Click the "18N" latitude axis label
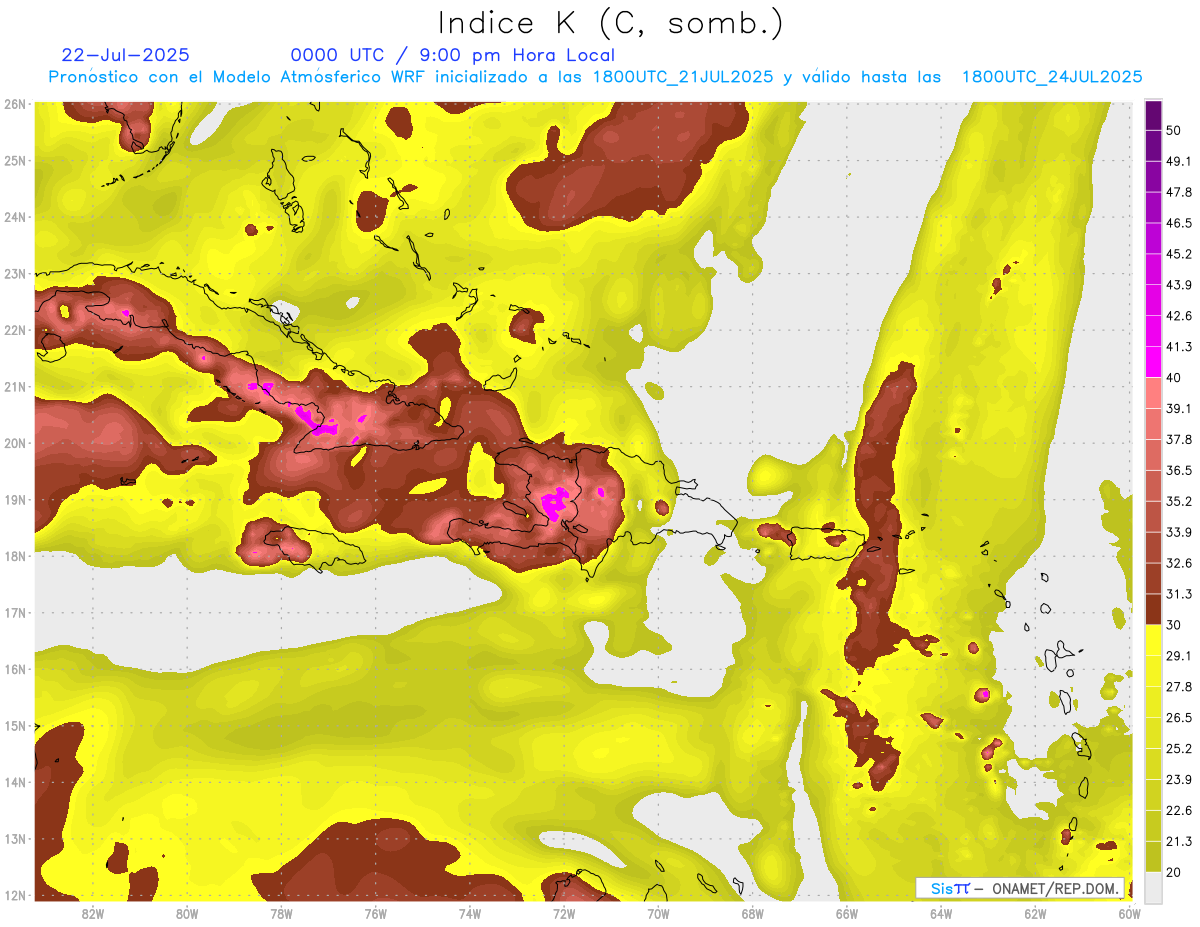Viewport: 1200px width, 927px height. click(15, 556)
